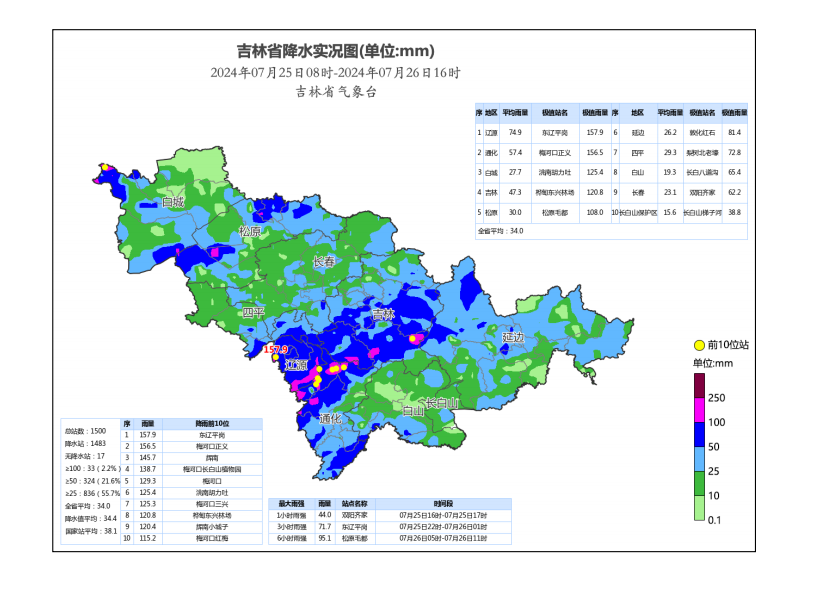Viewport: 834px width, 596px height.
Task: Click the red 157.9 peak value label
Action: (x=275, y=350)
